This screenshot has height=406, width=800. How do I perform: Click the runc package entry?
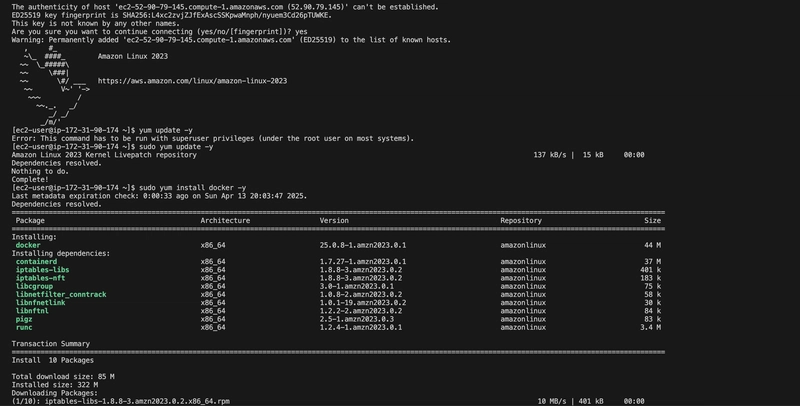click(24, 327)
